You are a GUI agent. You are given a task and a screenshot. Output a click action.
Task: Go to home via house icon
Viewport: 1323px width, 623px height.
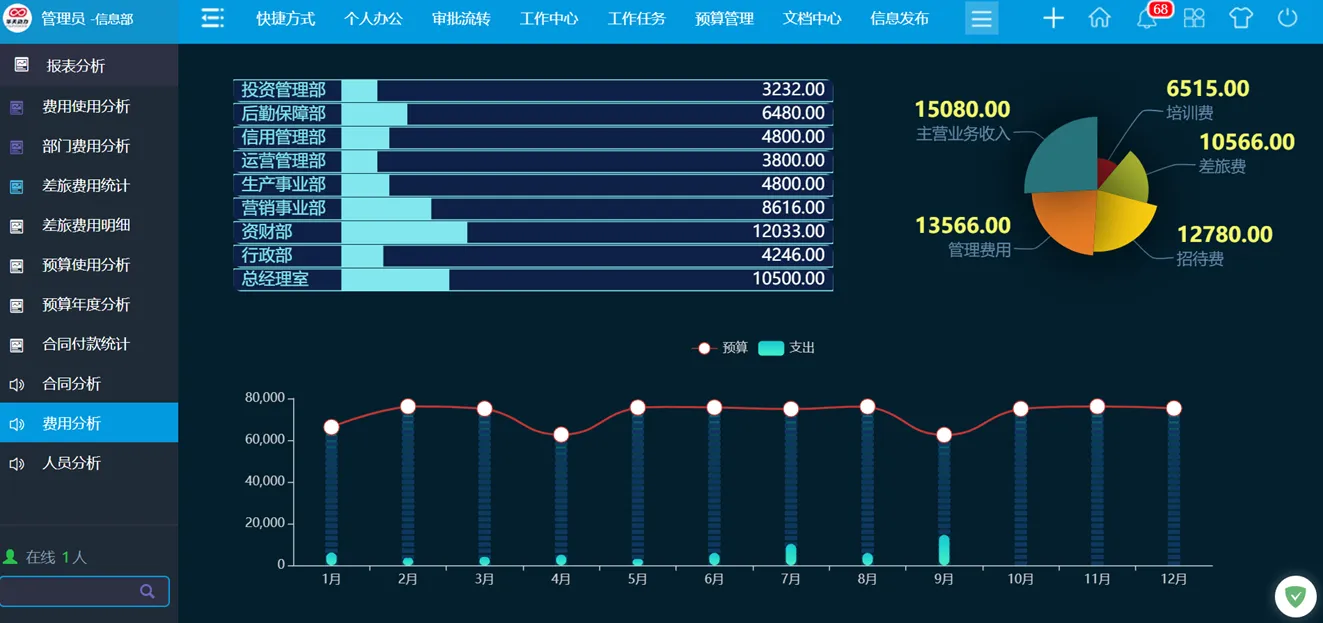click(1099, 19)
